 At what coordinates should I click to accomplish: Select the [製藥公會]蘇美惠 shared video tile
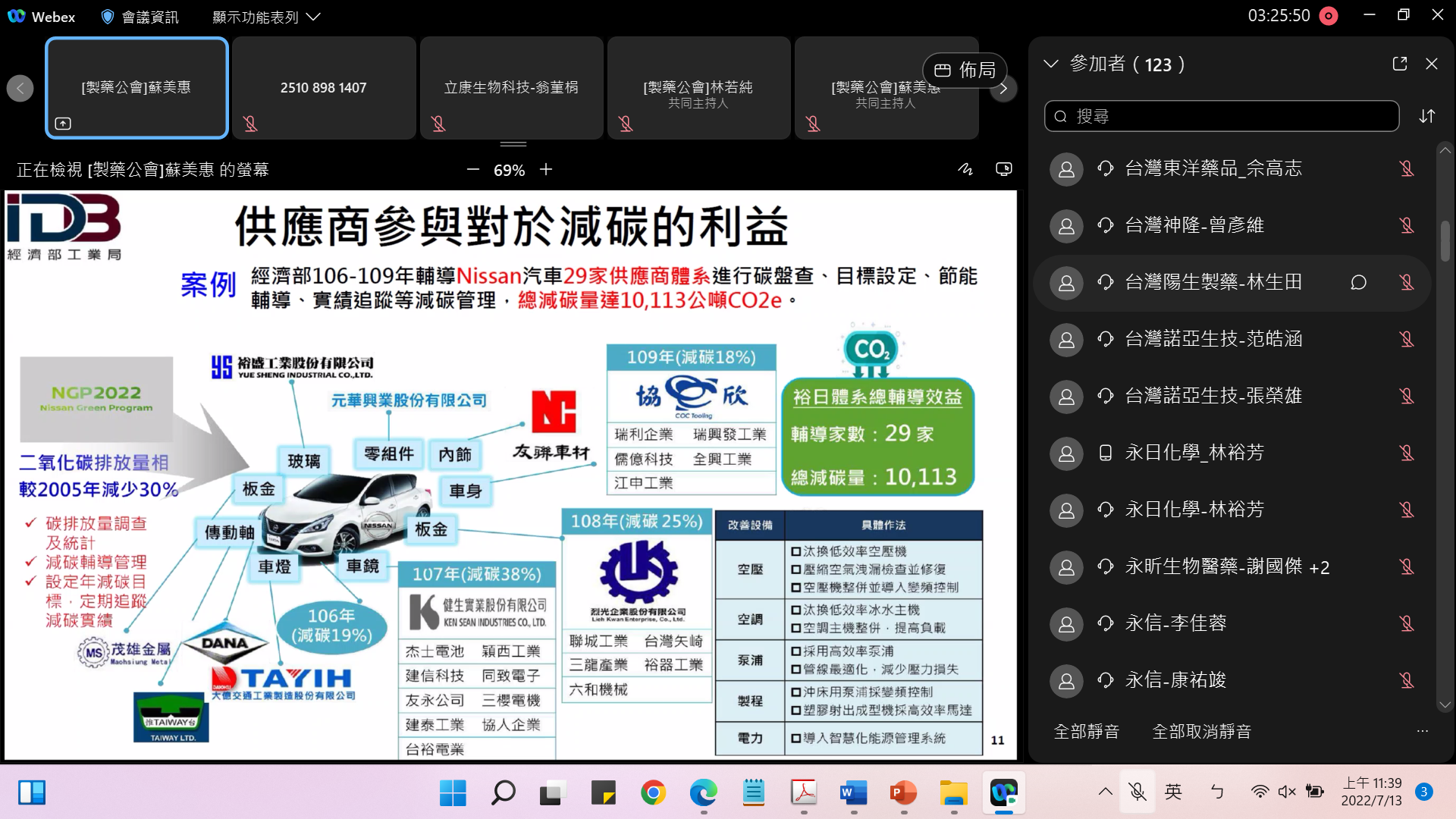(136, 88)
